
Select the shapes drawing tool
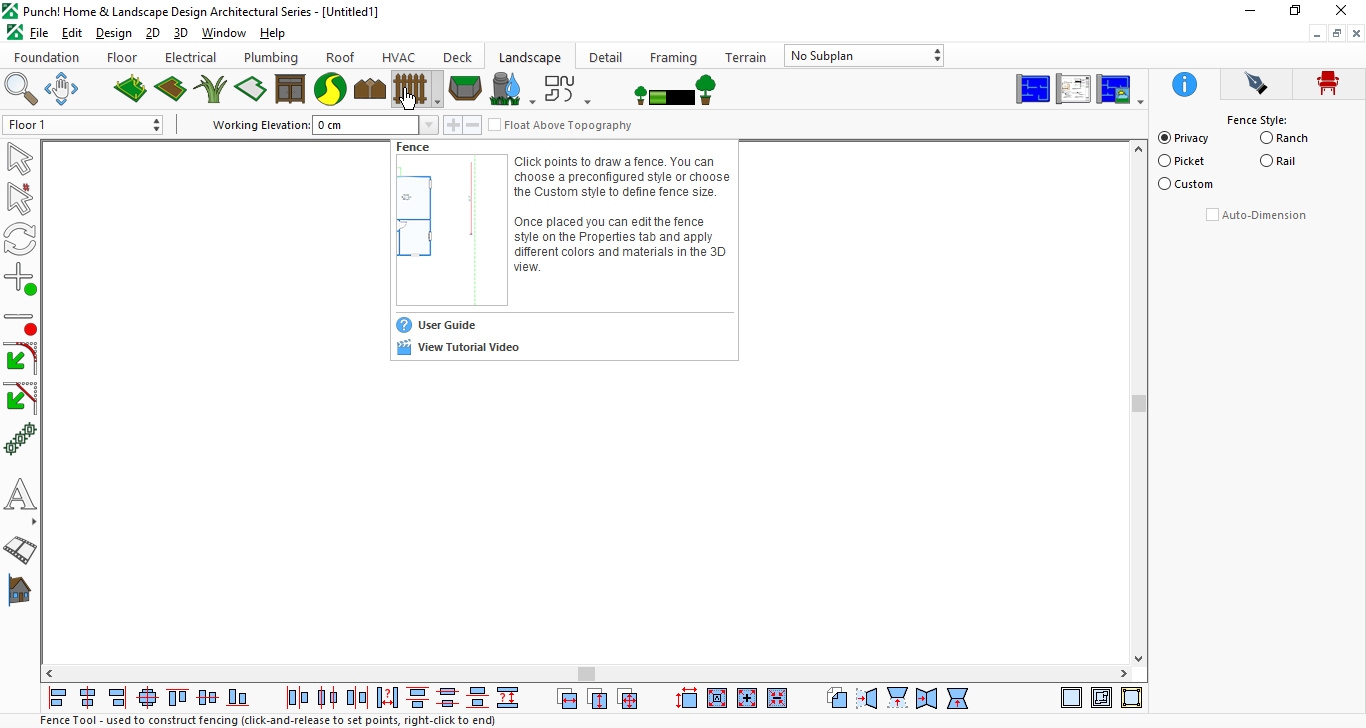[560, 89]
